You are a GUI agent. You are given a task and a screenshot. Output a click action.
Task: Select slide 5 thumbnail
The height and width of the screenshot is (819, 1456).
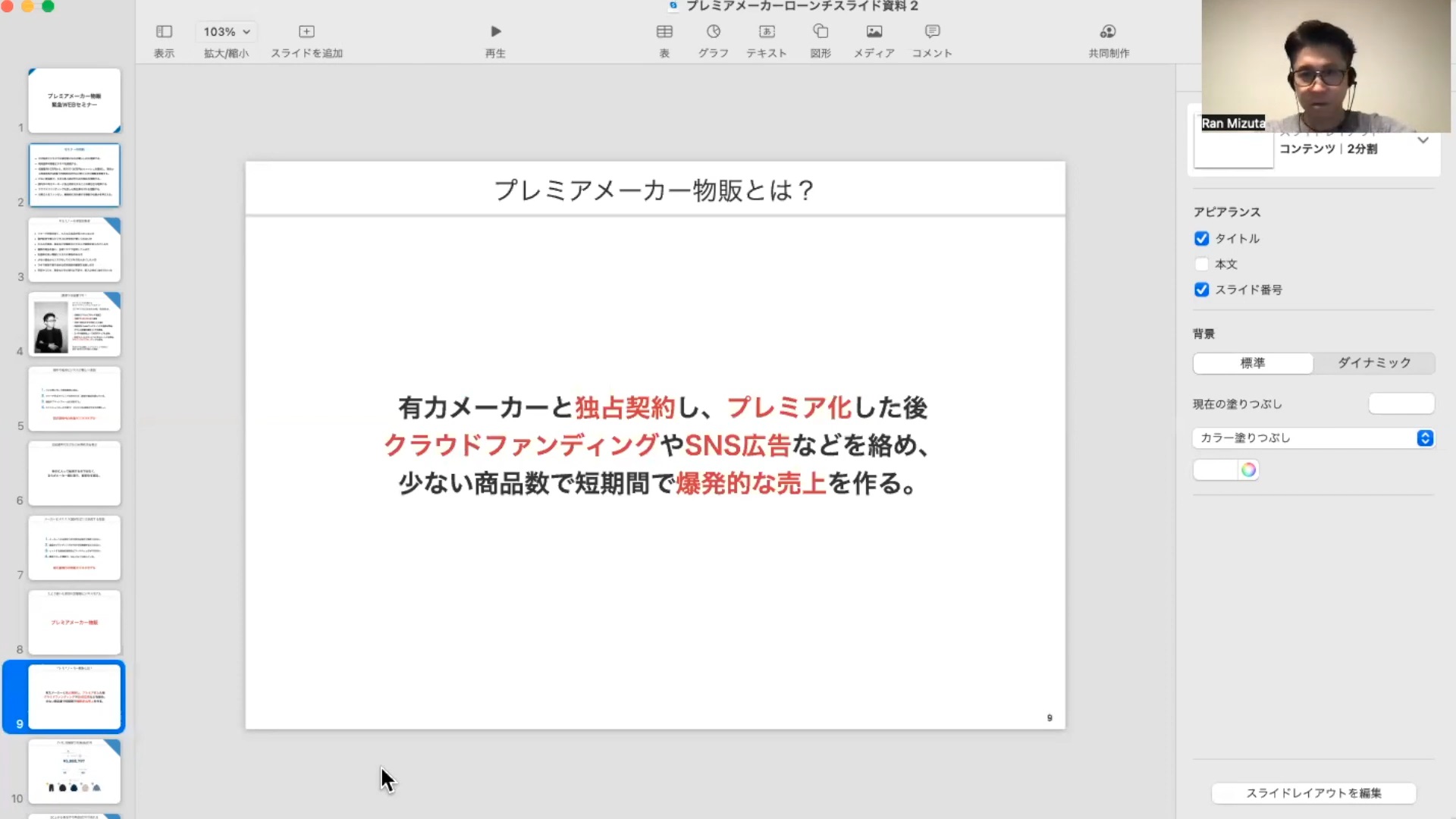pos(74,399)
